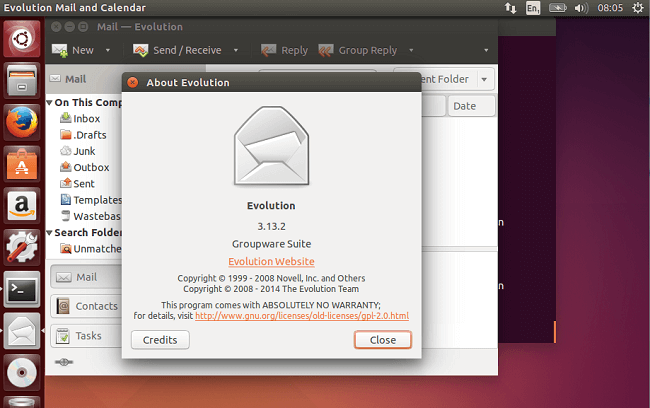Open the Evolution Website link
650x408 pixels.
pos(272,262)
